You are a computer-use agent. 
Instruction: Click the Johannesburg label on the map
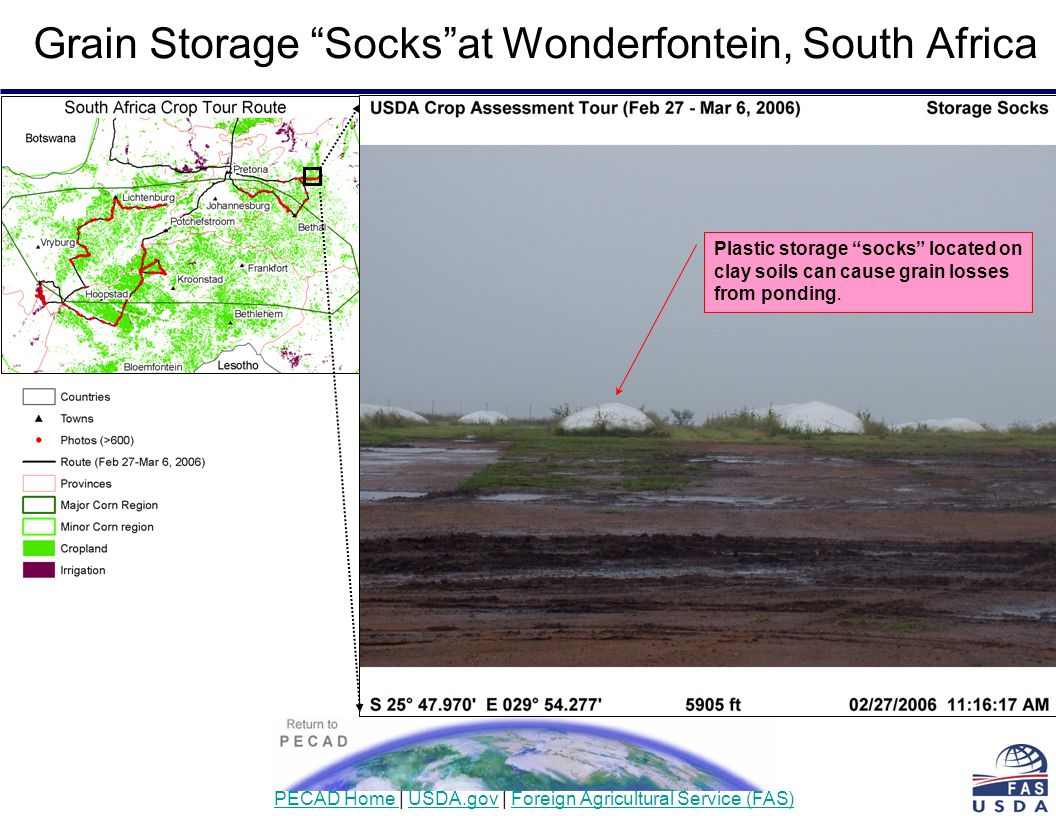(238, 205)
